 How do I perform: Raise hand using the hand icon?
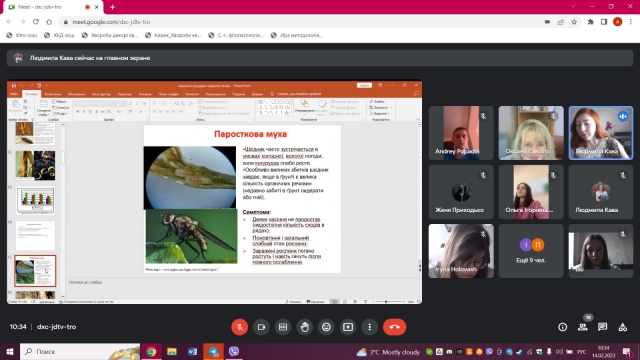(304, 327)
